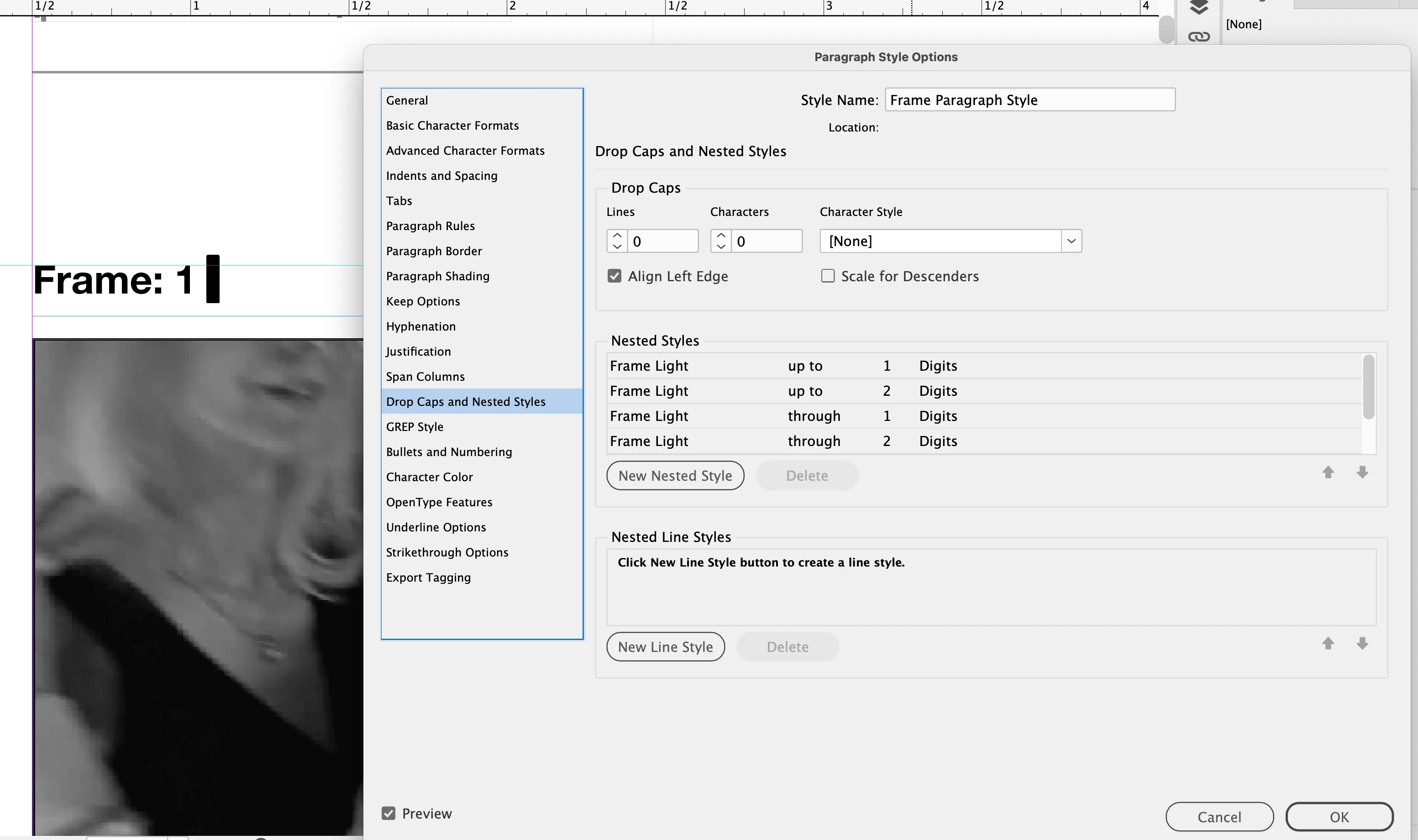Screen dimensions: 1418x840
Task: Select first Frame Light nested style row
Action: (649, 366)
